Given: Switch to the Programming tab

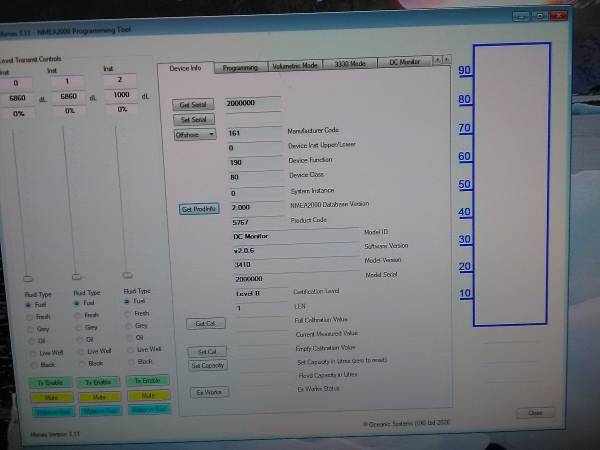Looking at the screenshot, I should click(240, 68).
